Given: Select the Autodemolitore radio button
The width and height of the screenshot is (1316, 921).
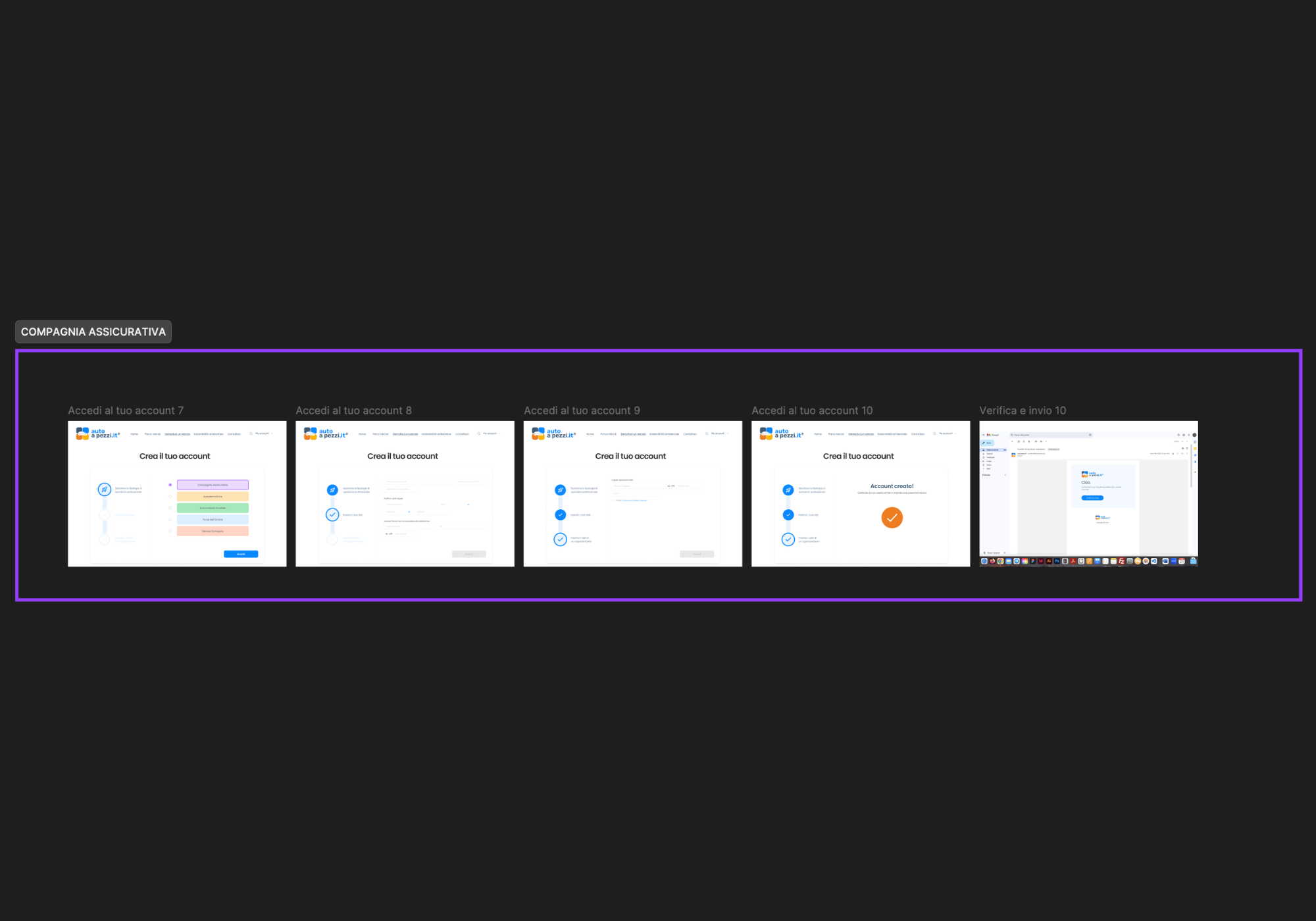Looking at the screenshot, I should coord(170,497).
